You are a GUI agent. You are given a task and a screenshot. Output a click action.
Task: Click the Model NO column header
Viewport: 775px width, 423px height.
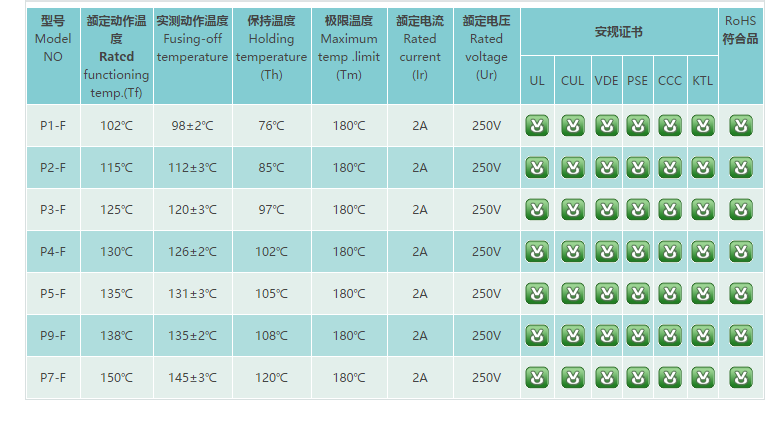(53, 39)
